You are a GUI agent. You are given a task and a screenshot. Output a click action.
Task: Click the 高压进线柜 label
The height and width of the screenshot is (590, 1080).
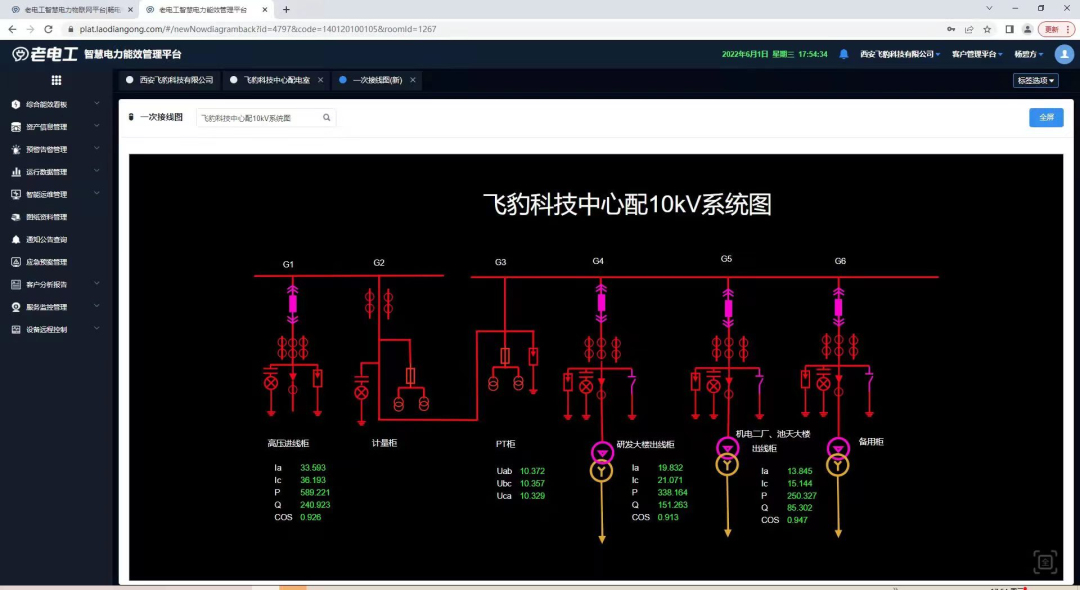(288, 443)
